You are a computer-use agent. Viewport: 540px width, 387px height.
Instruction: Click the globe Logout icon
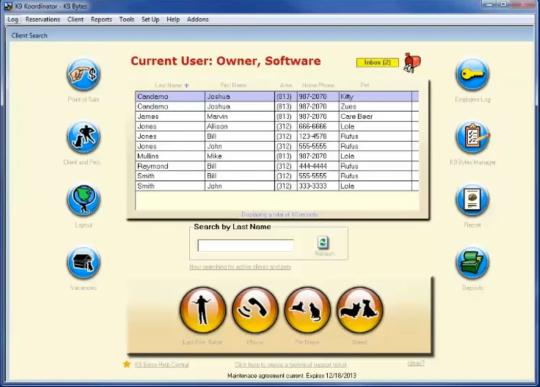coord(83,200)
